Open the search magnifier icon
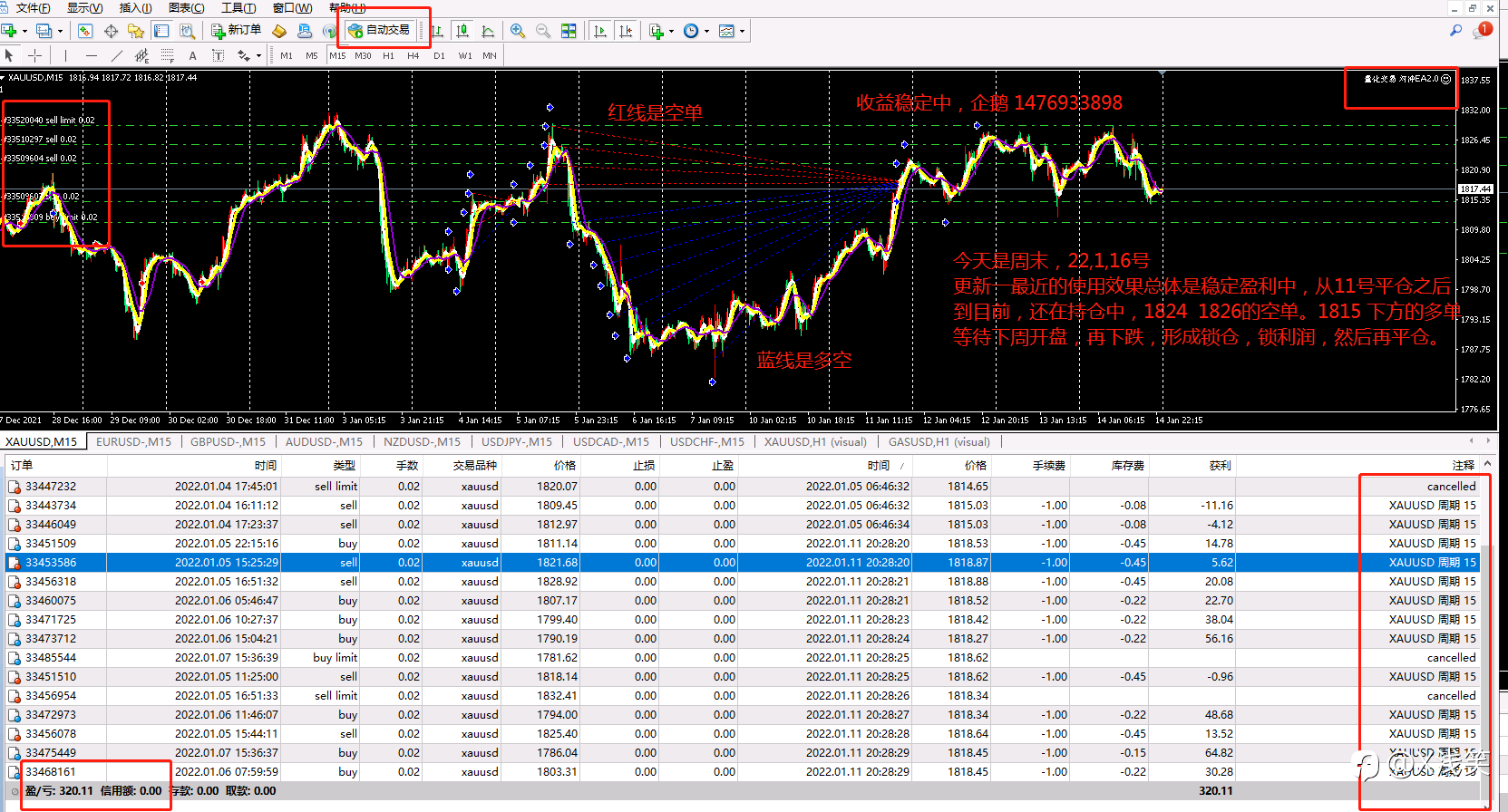Screen dimensions: 1508x812 click(1455, 31)
